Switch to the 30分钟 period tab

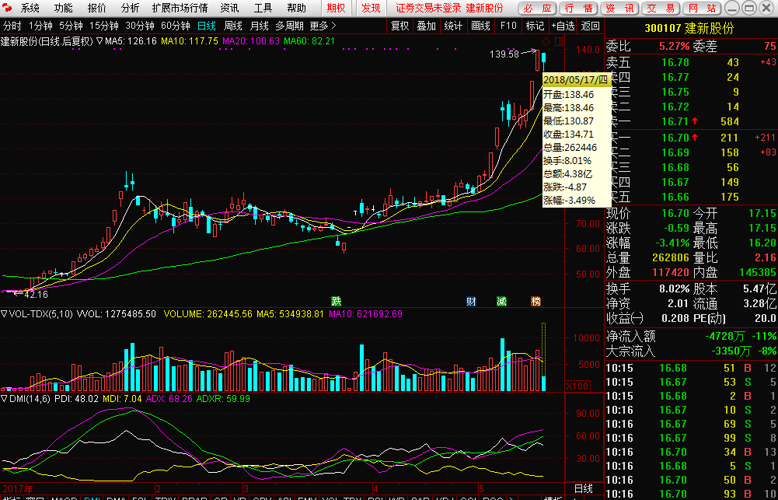pos(139,25)
